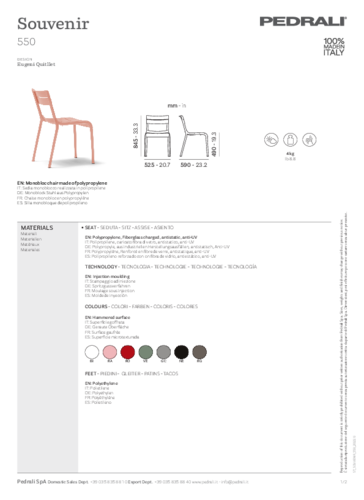The width and height of the screenshot is (364, 500).
Task: Click the height dimension 845 - 33.3
Action: (135, 136)
